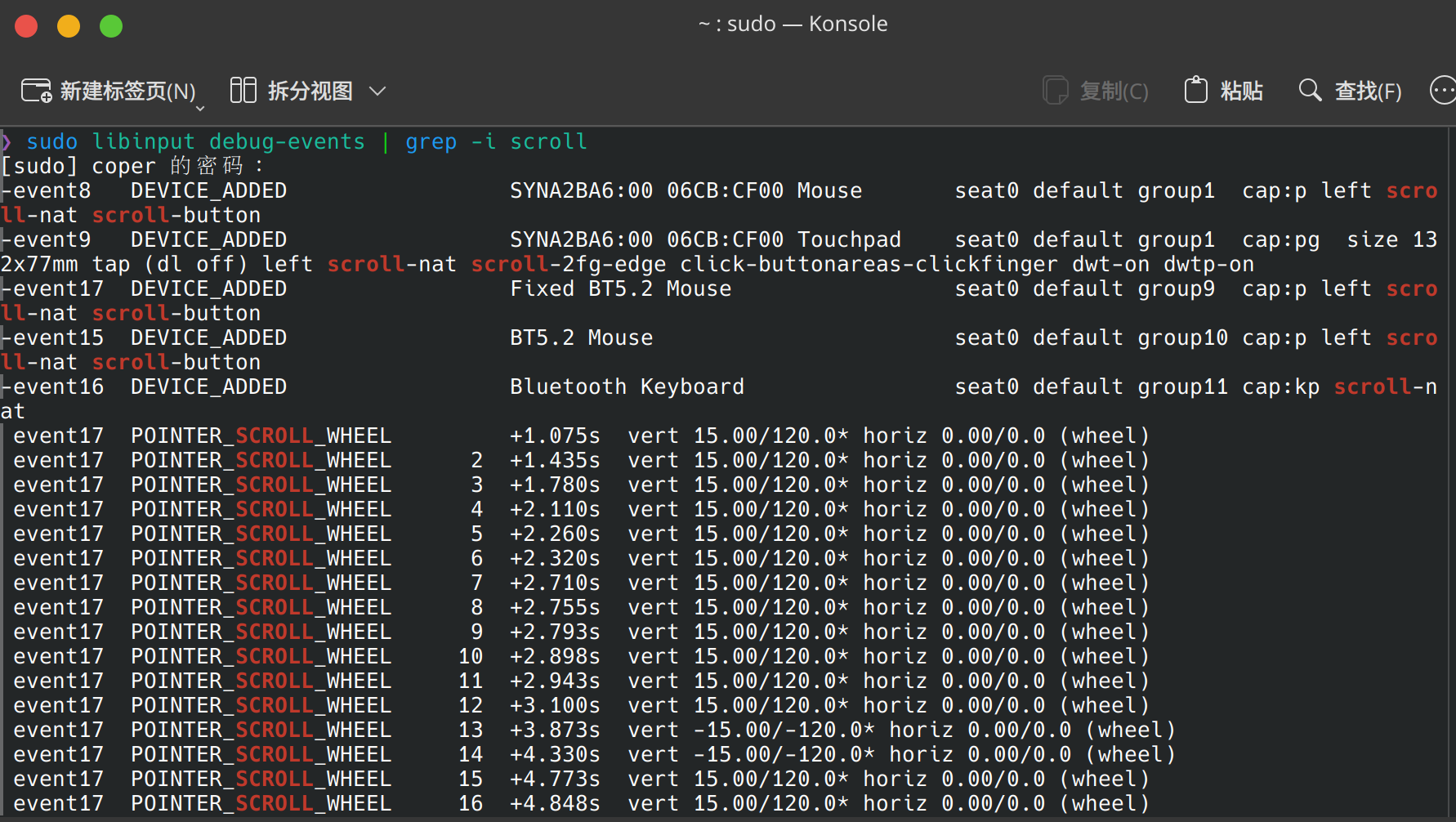The image size is (1456, 822).
Task: Click 'cap:kp' on the keyboard line
Action: (1281, 386)
